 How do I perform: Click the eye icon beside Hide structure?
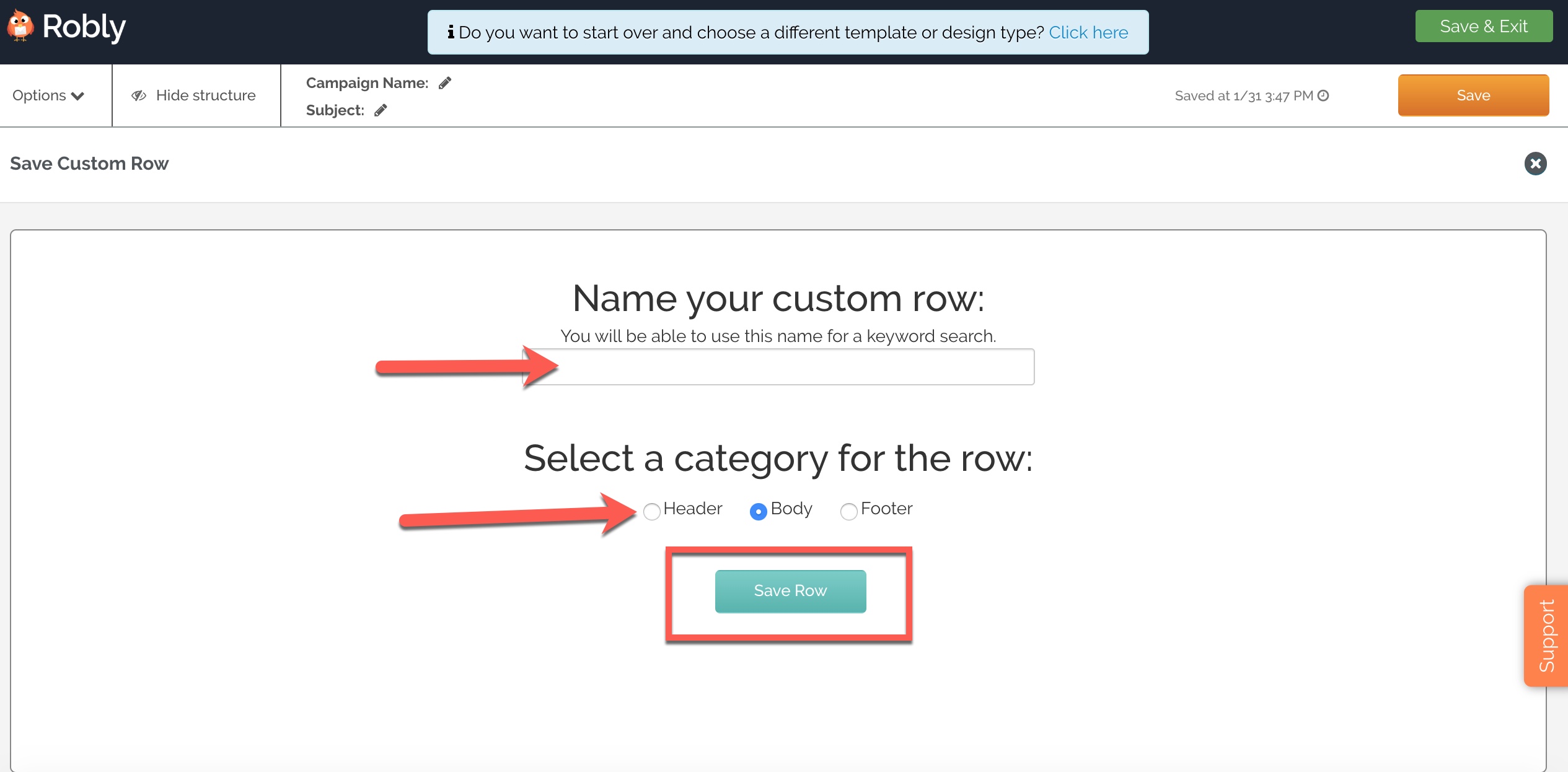coord(138,95)
